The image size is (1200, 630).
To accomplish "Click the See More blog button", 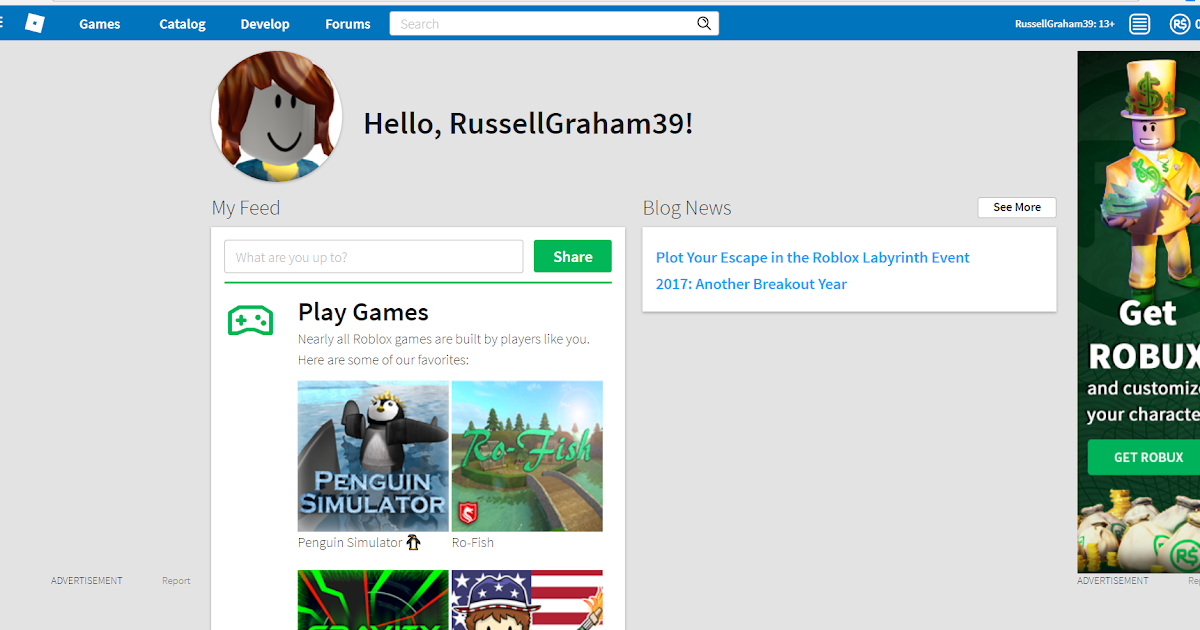I will click(x=1017, y=207).
